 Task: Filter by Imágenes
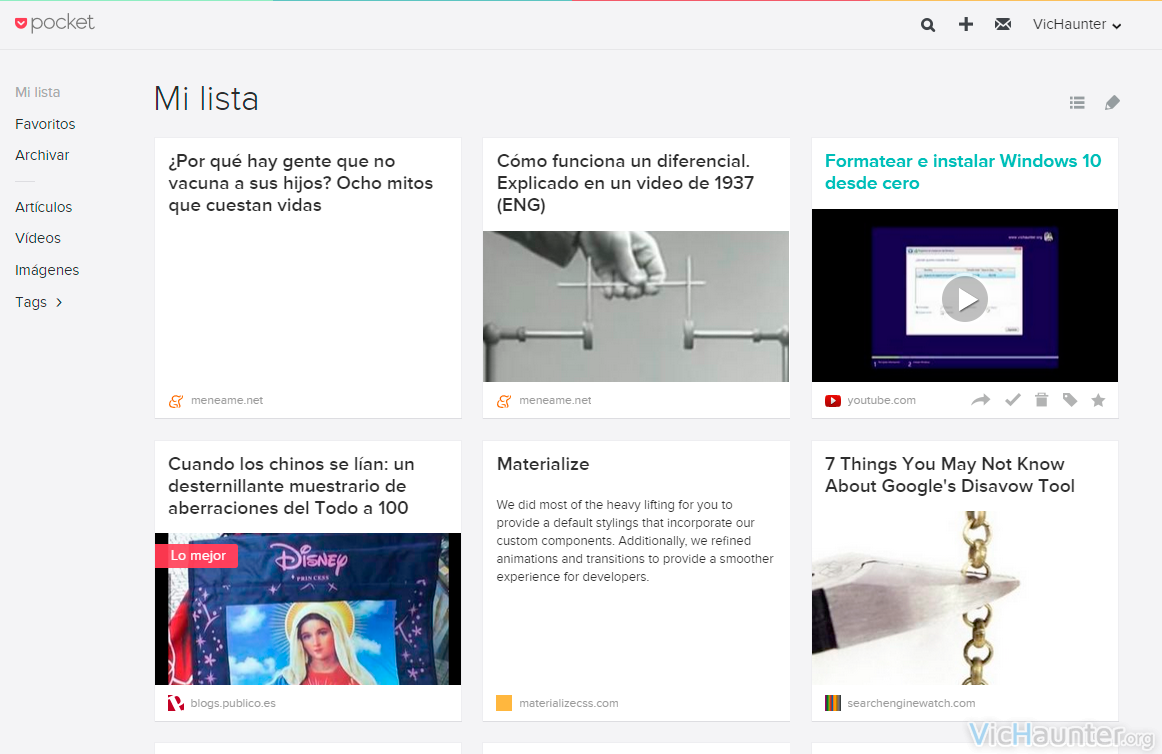point(47,270)
